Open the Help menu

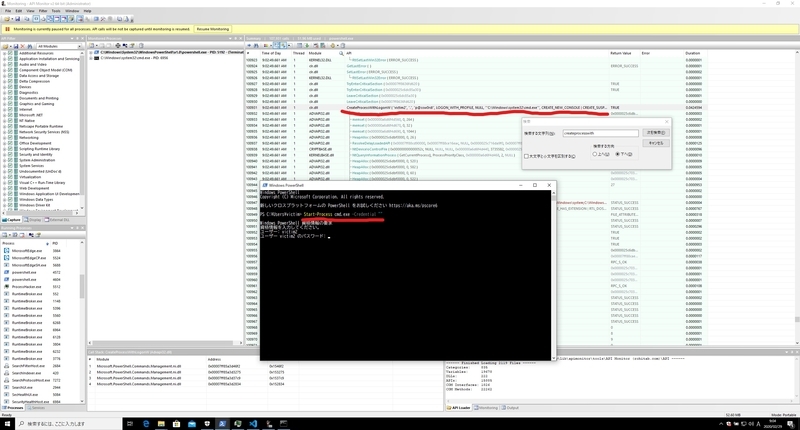click(87, 11)
